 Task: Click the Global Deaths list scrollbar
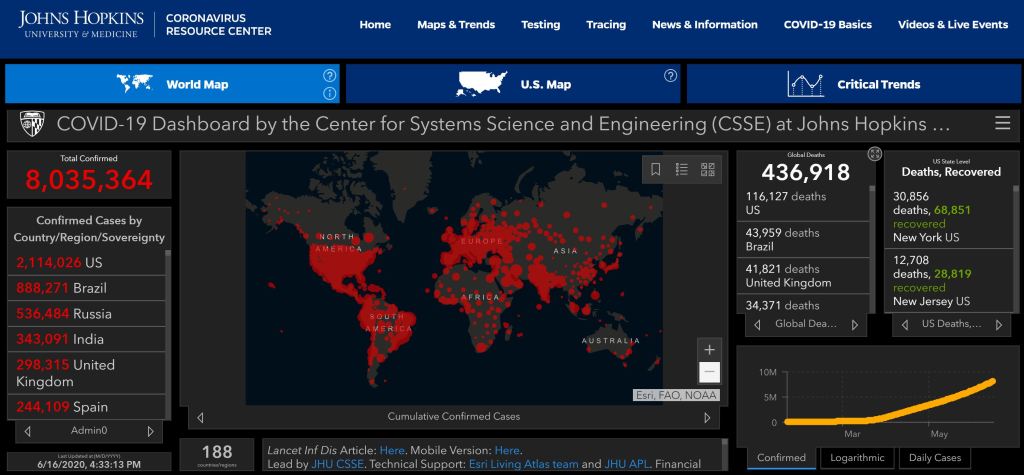tap(872, 250)
